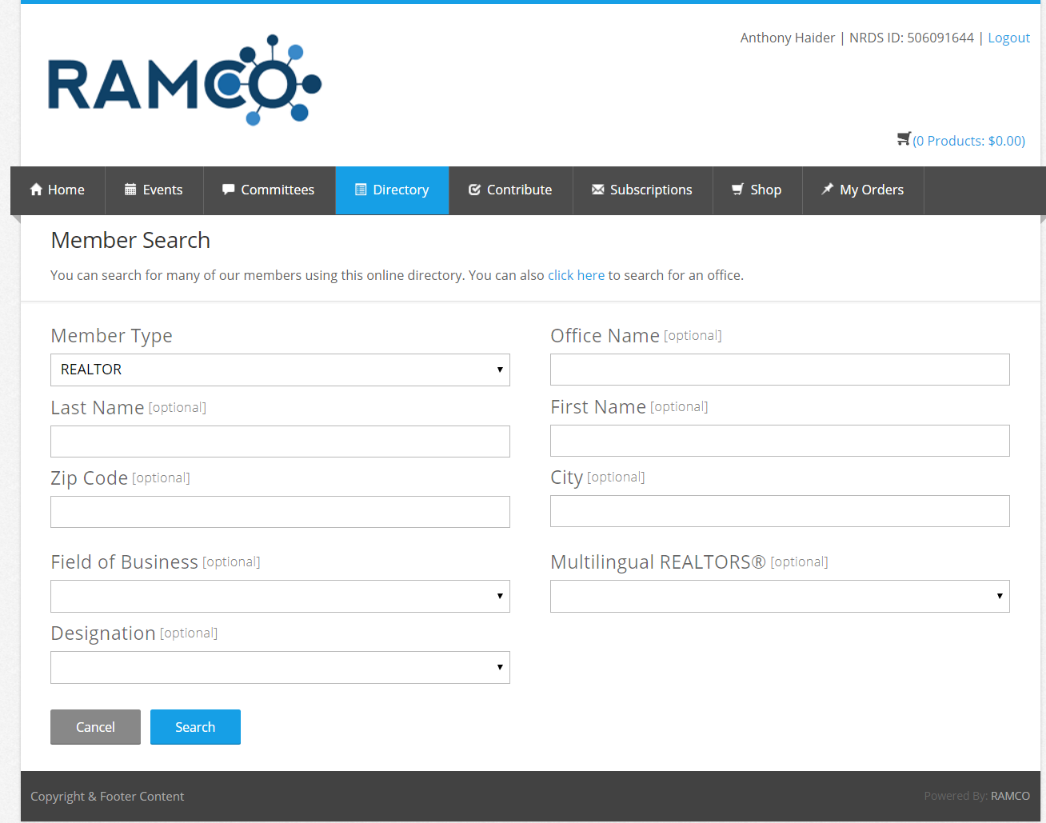Open the cart link (0 Products: $0.00)

click(969, 141)
